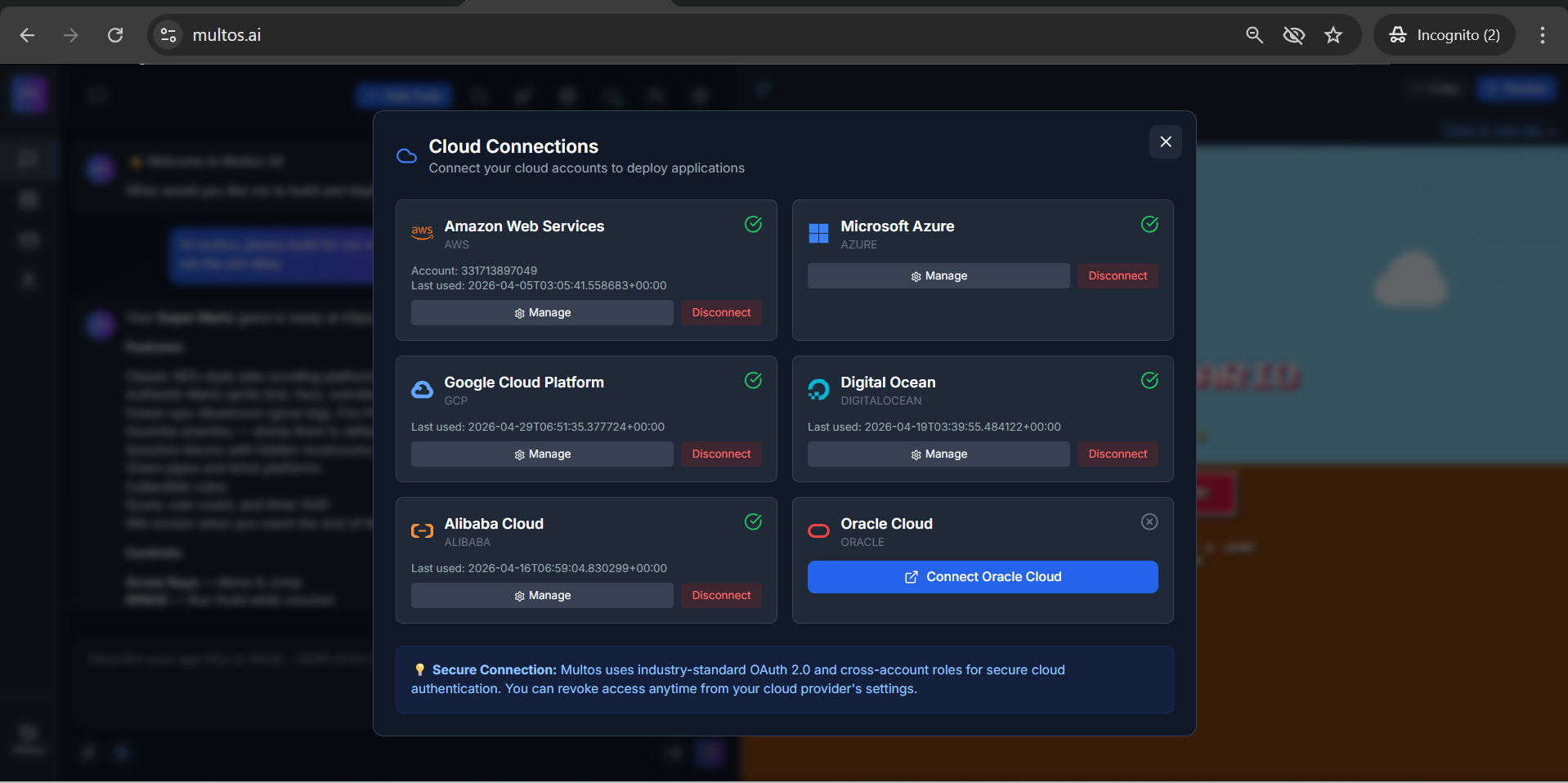
Task: Click the cloud icon beside Cloud Connections title
Action: pos(406,156)
